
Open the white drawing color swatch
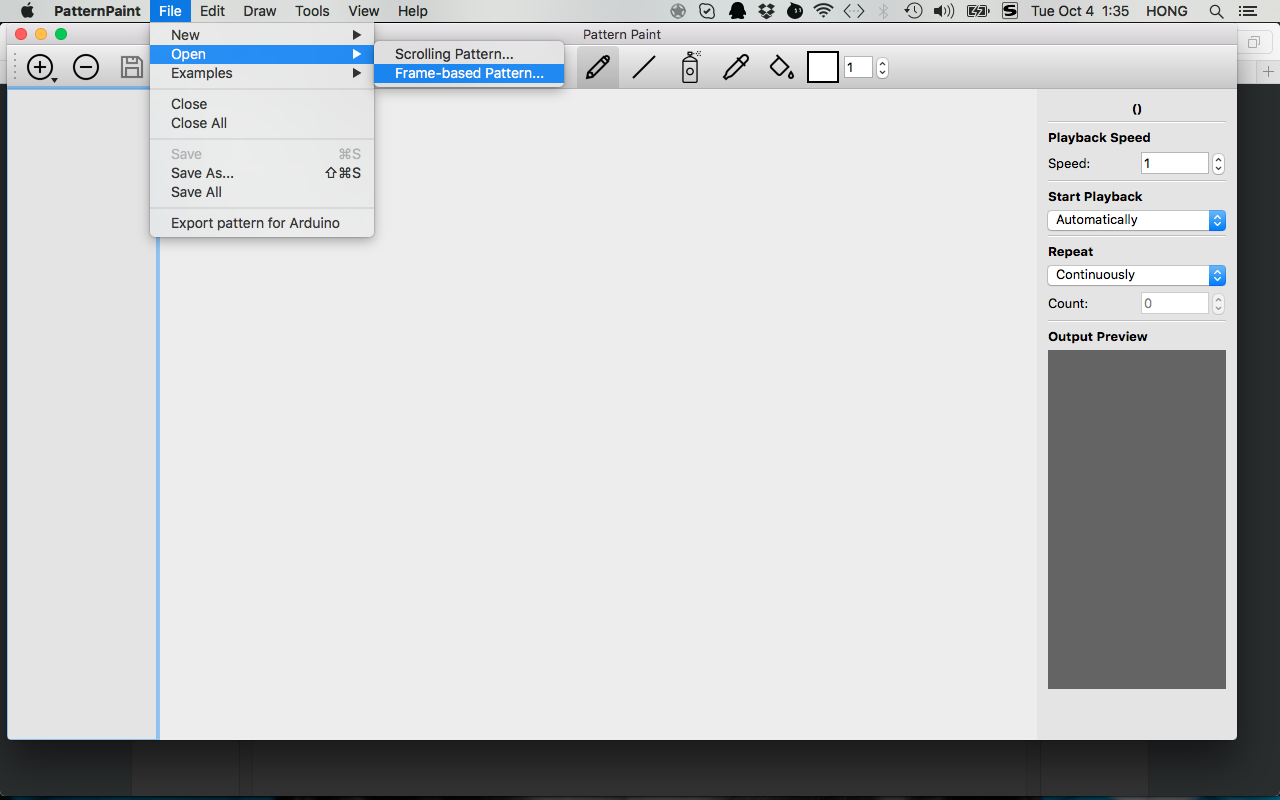[823, 68]
